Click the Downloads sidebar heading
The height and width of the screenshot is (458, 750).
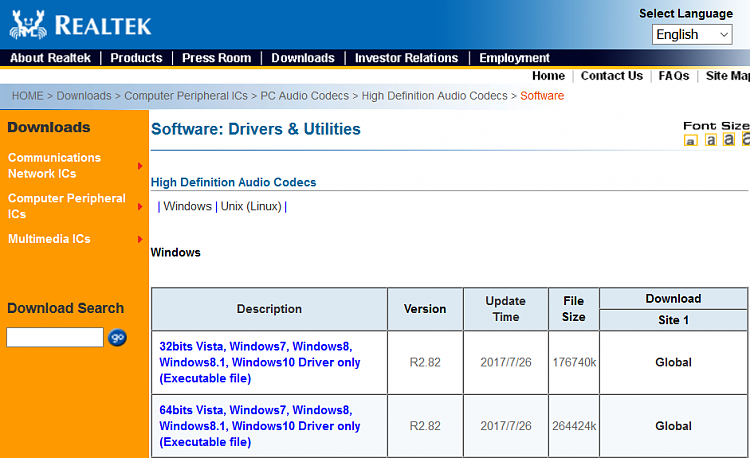(49, 127)
